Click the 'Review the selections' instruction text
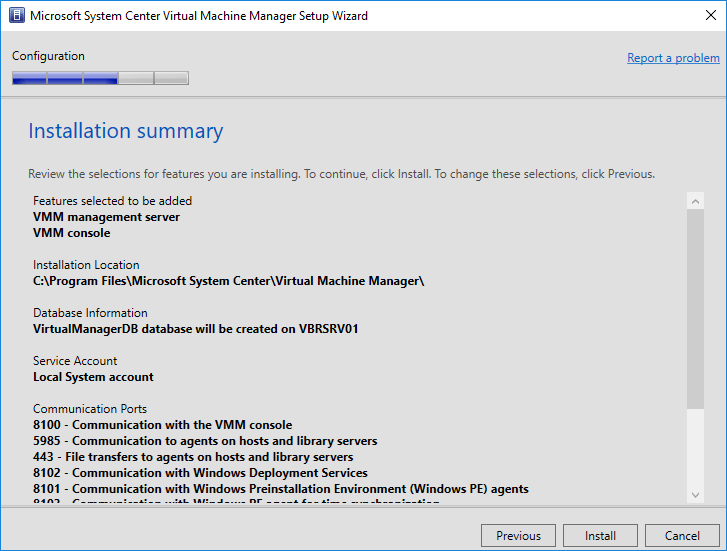The image size is (727, 551). tap(341, 174)
